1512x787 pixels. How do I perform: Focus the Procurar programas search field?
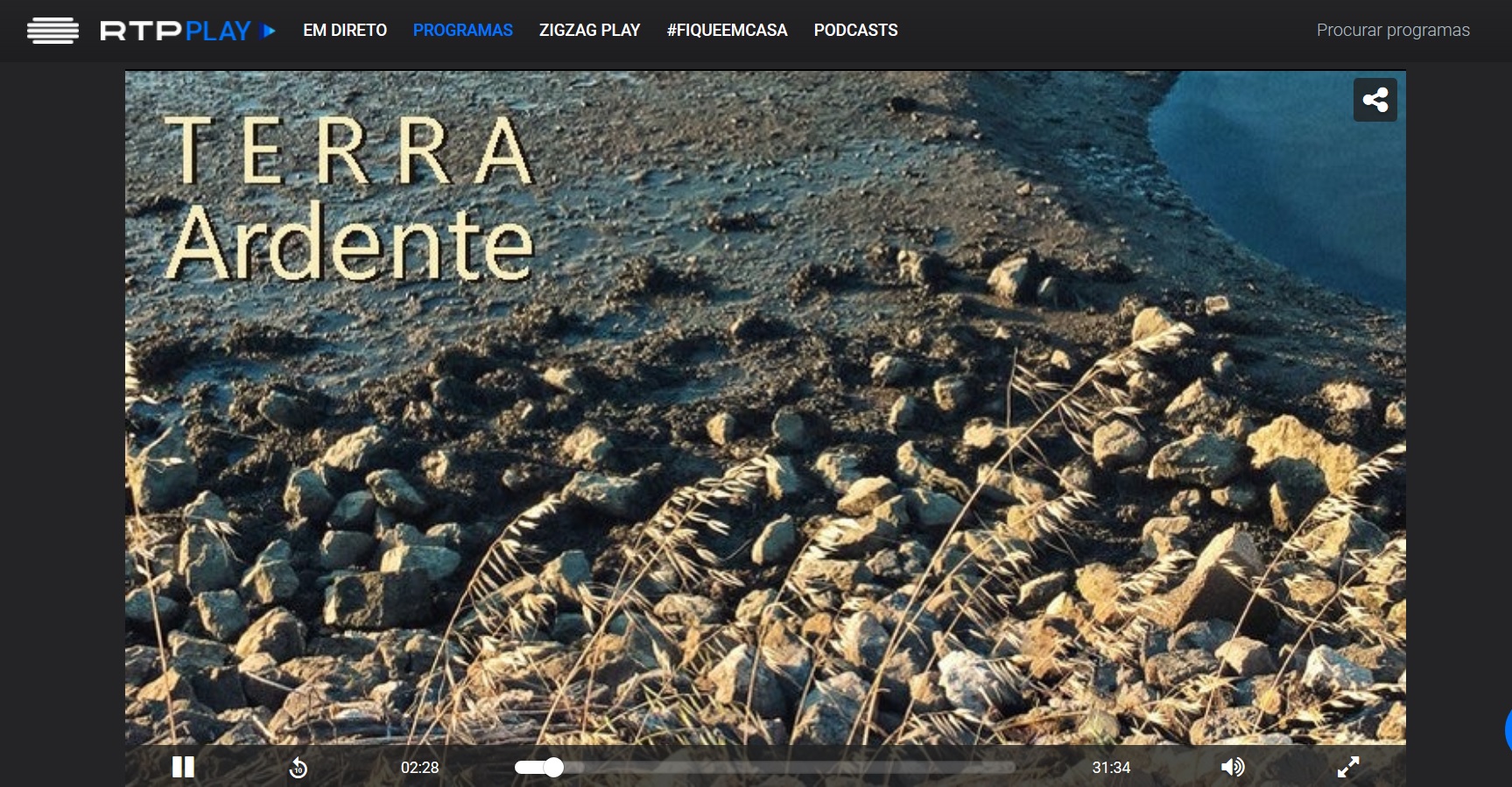(1392, 31)
